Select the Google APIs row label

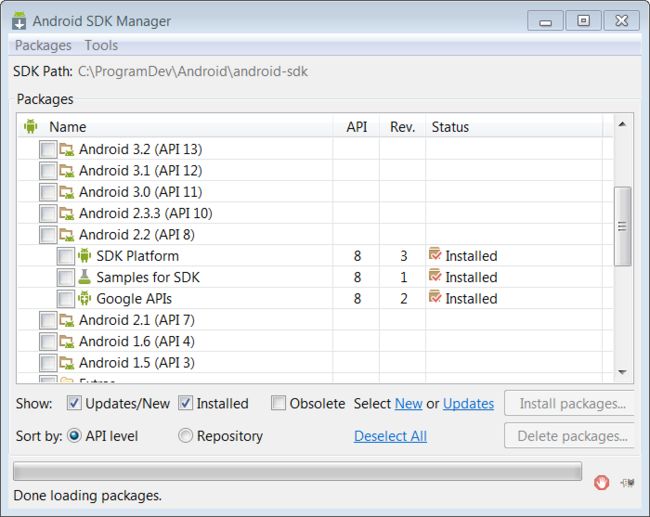click(x=134, y=299)
